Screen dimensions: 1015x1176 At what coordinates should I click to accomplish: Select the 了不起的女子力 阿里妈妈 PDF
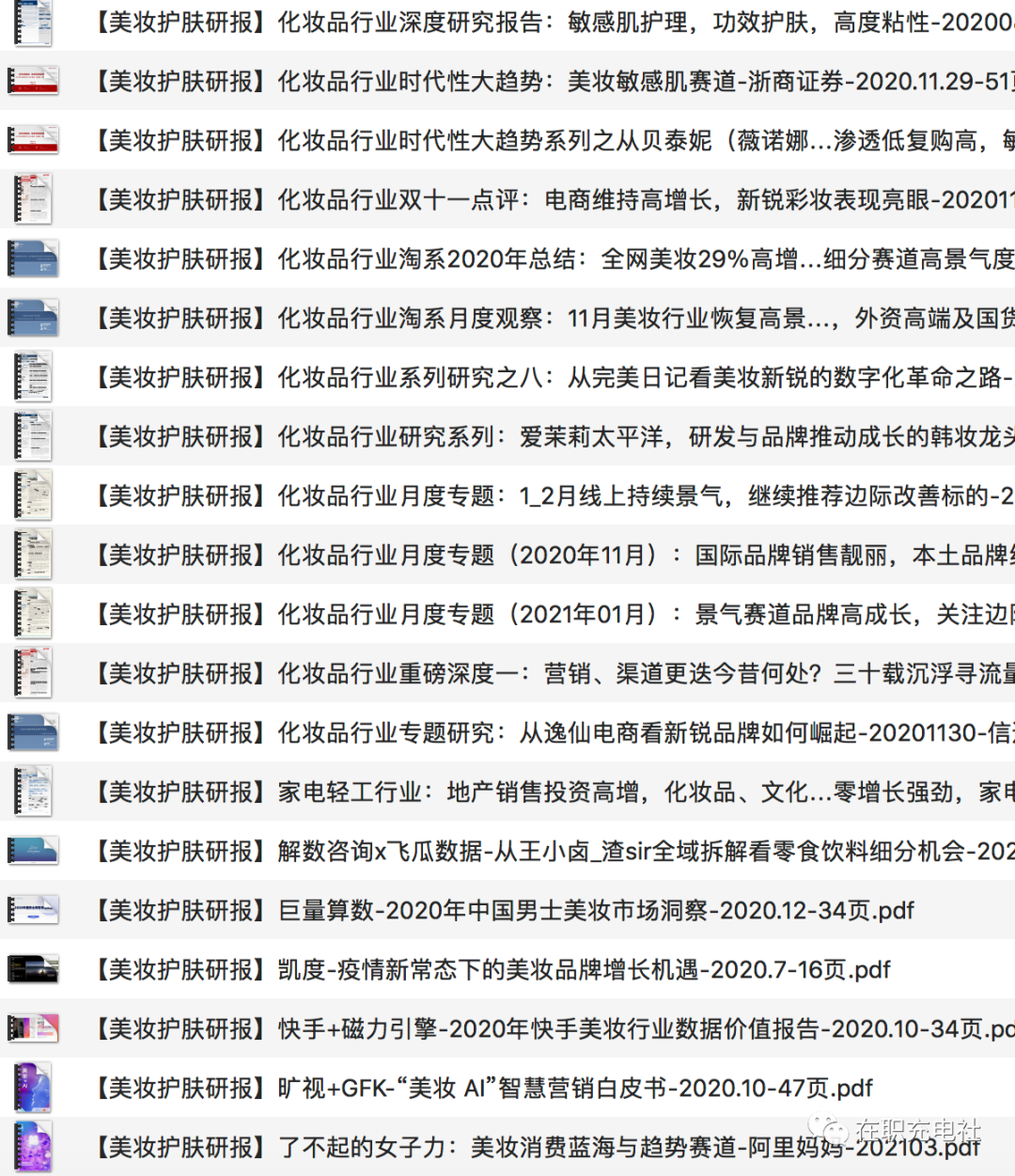point(536,1148)
